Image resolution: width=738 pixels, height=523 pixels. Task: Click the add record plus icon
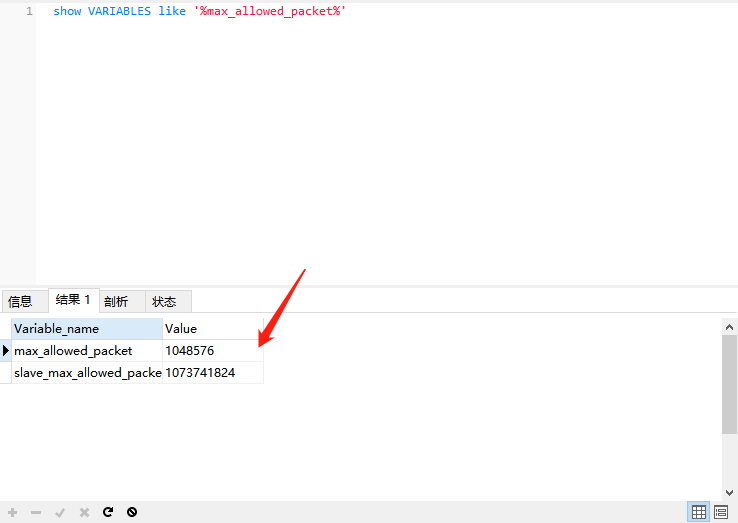[x=13, y=512]
